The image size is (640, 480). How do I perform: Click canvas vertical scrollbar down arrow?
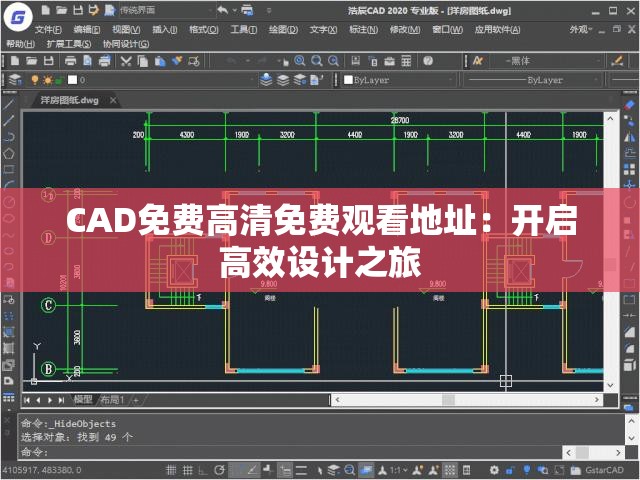pos(610,385)
